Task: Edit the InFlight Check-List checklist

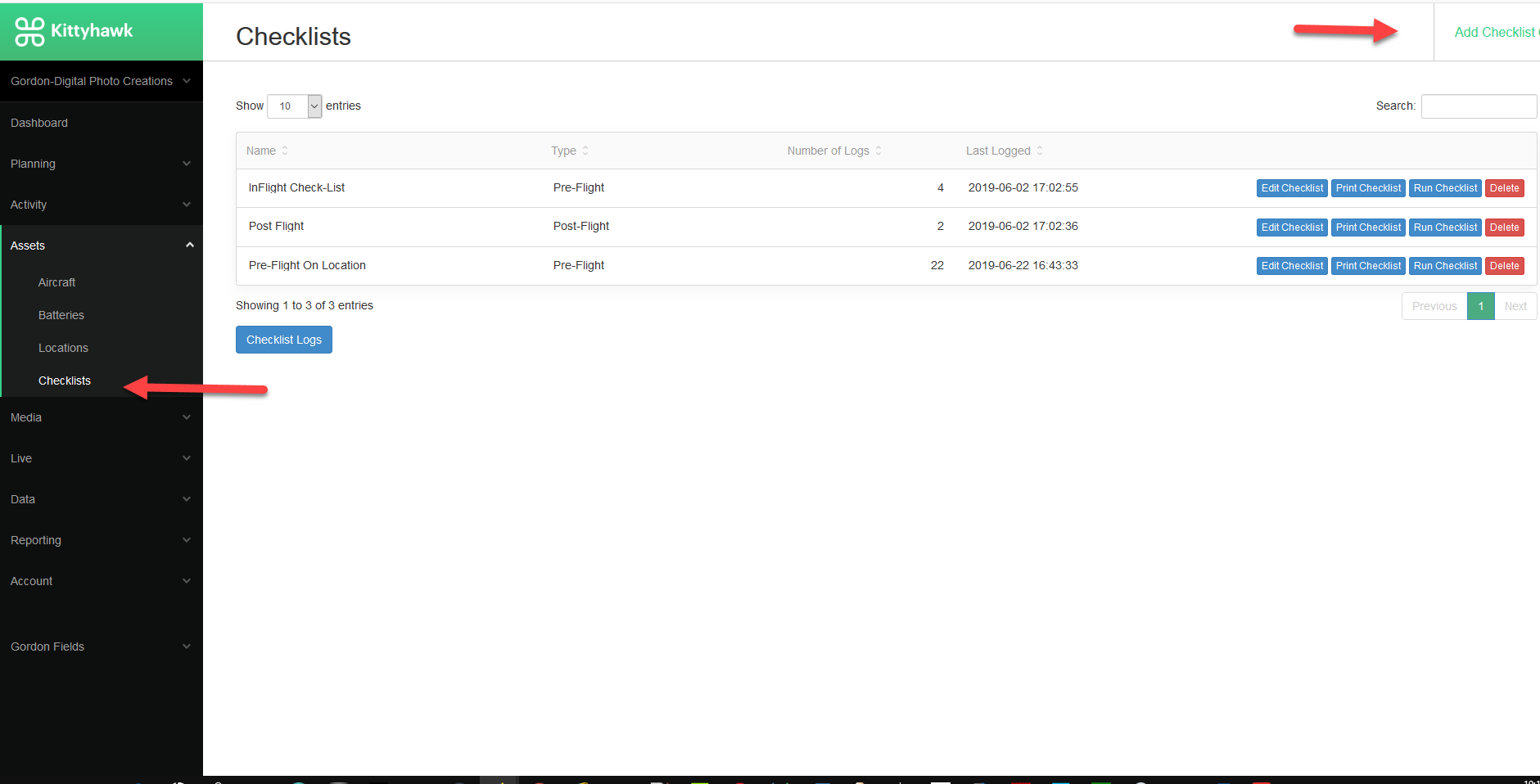Action: 1292,188
